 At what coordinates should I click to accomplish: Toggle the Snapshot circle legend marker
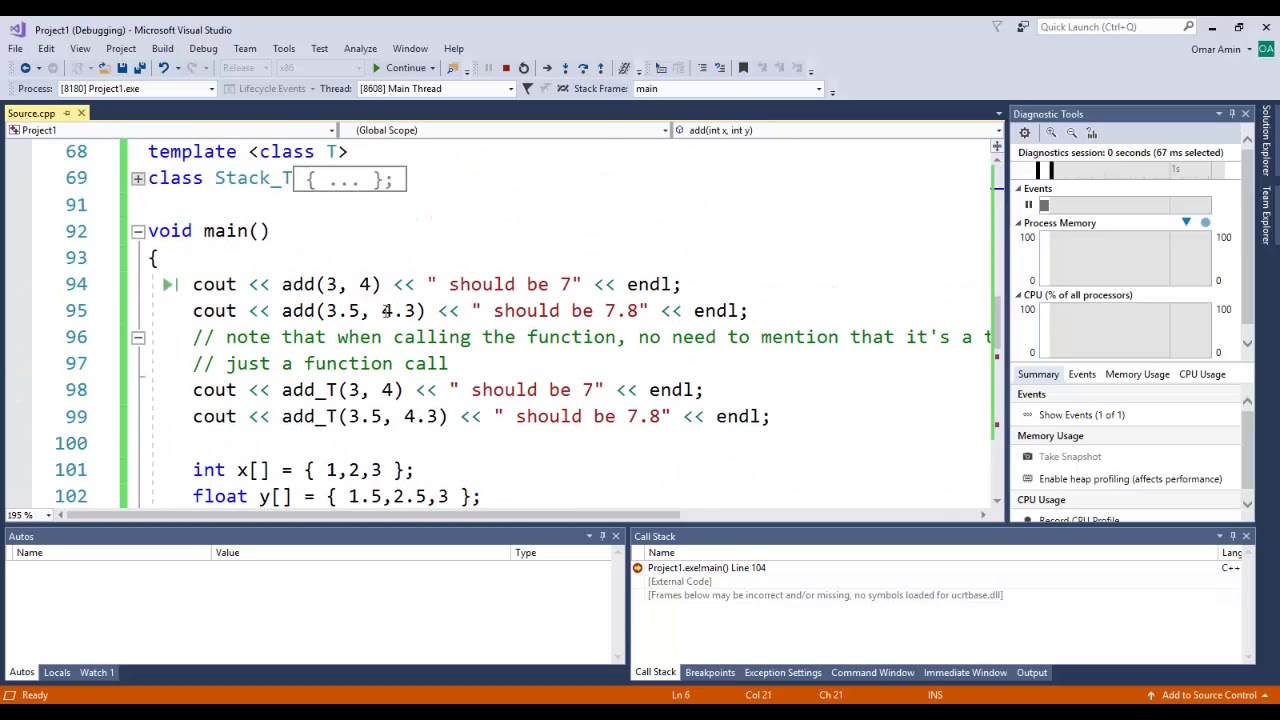pyautogui.click(x=1205, y=223)
